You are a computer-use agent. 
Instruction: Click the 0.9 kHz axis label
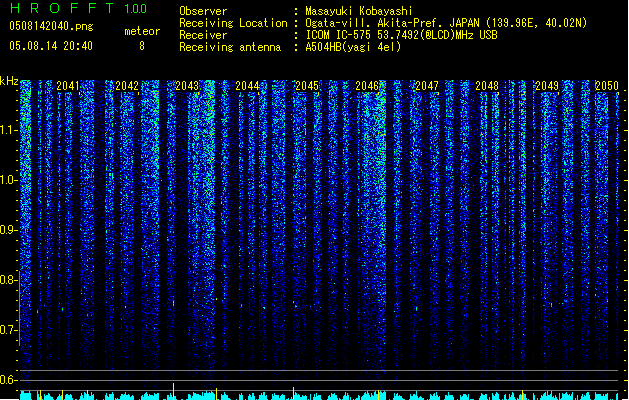(x=8, y=230)
